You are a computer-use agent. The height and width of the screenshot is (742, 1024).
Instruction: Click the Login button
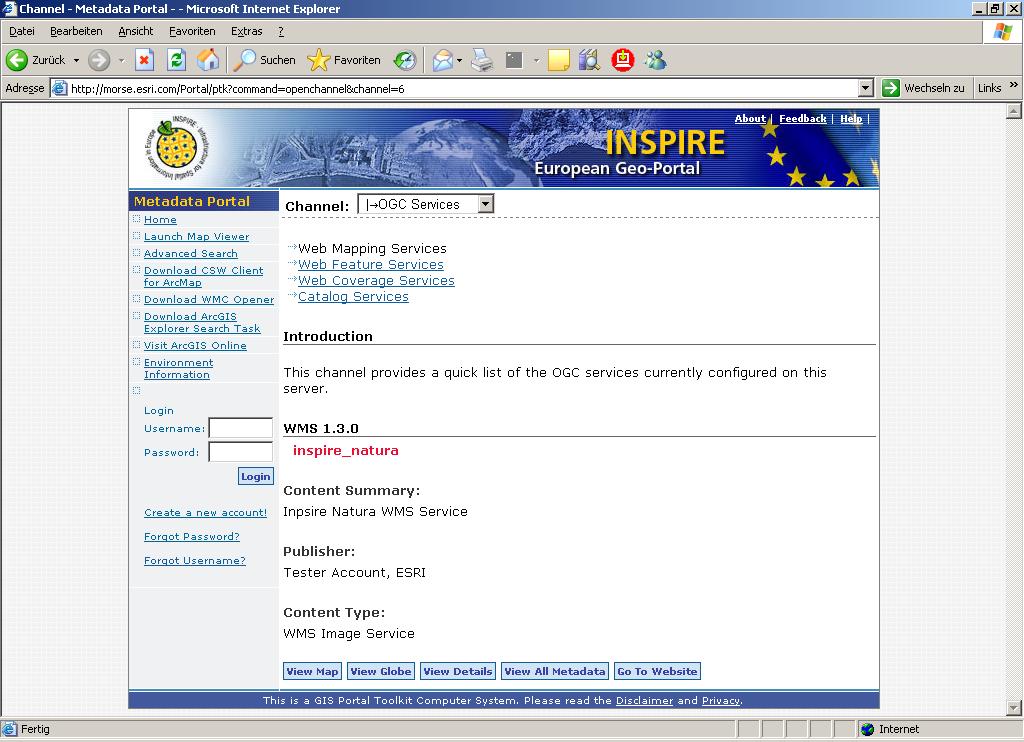(x=255, y=476)
